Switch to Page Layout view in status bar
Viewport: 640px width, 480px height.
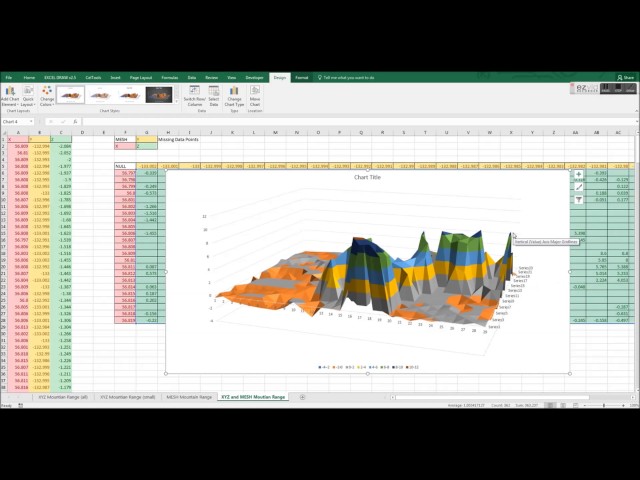tap(563, 405)
